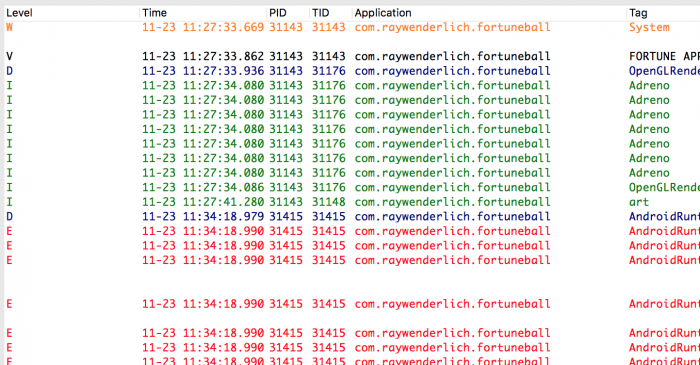Click AndroidRunt tag in the 11:34:18.979 row
The height and width of the screenshot is (365, 700).
[x=664, y=216]
